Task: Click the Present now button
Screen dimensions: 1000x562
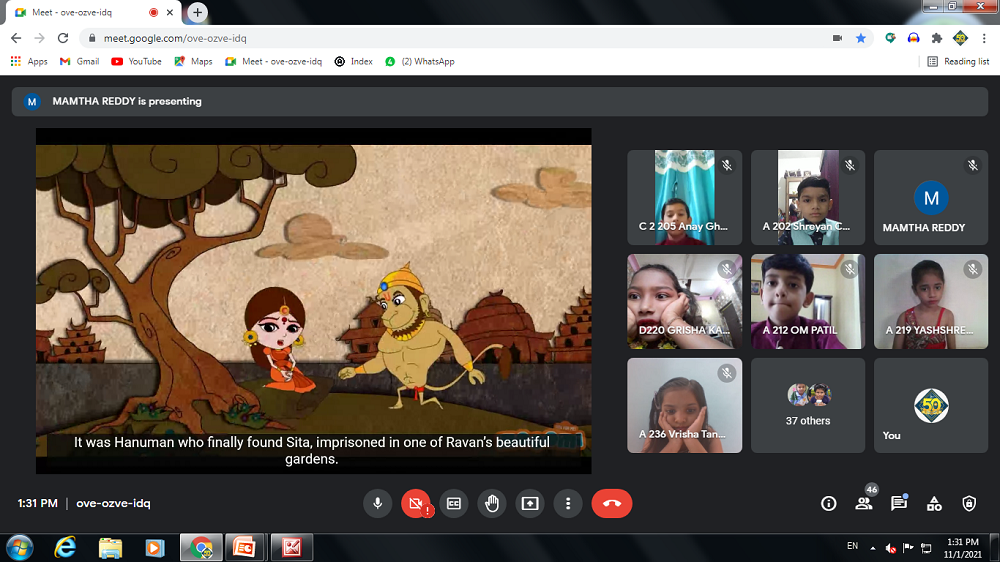Action: (x=529, y=504)
